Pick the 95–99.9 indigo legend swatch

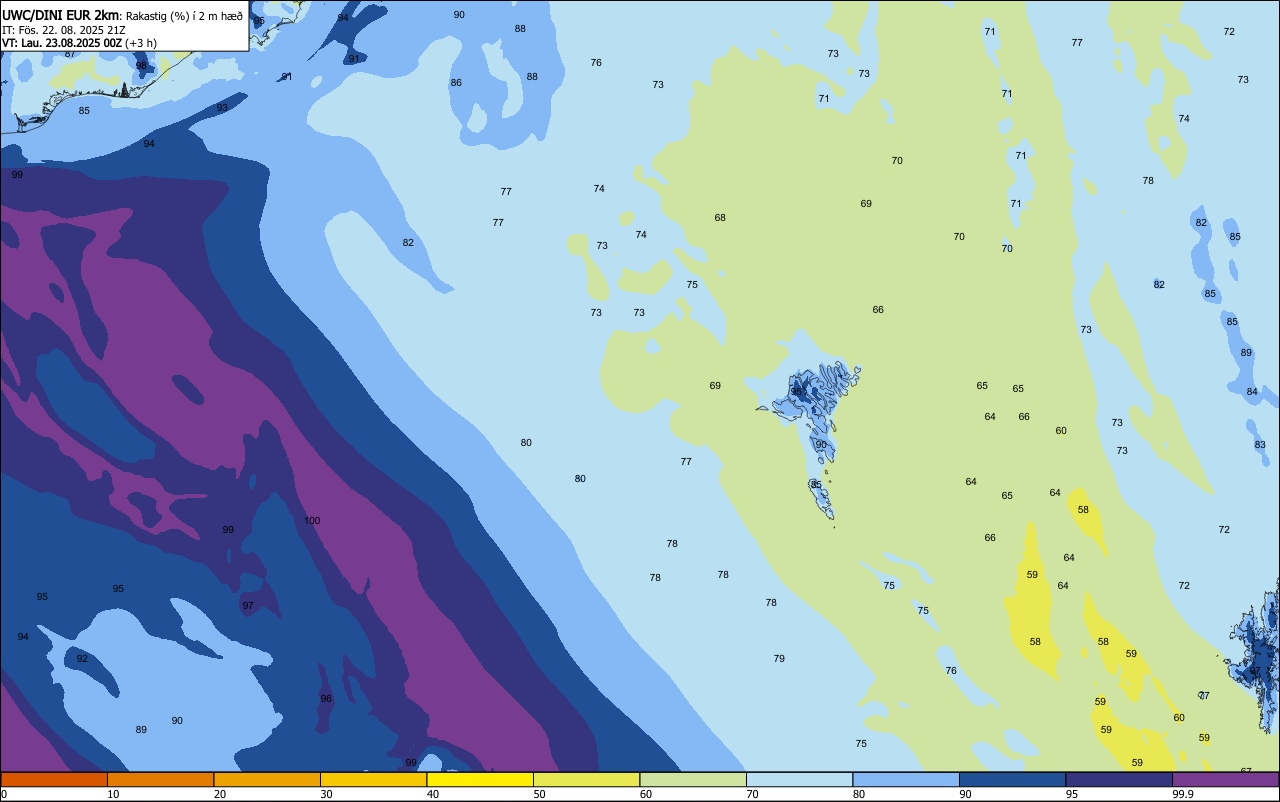1119,779
